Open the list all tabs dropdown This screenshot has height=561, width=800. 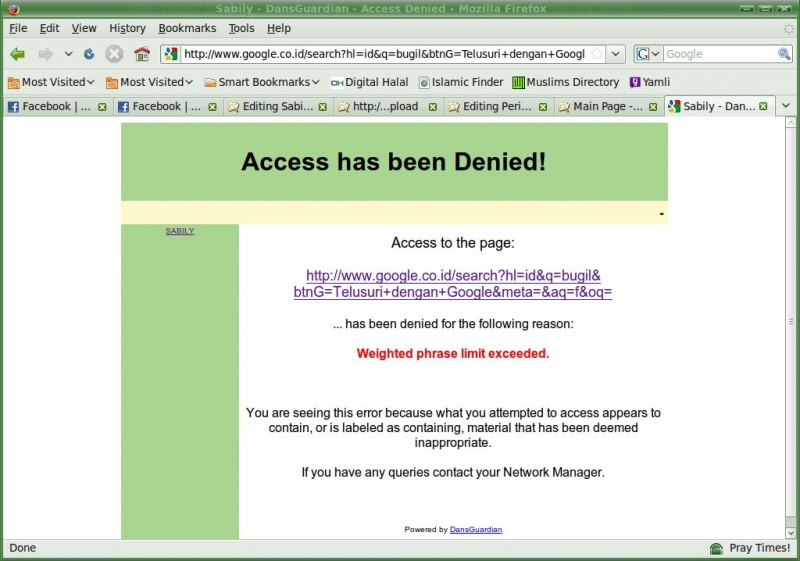[x=786, y=106]
